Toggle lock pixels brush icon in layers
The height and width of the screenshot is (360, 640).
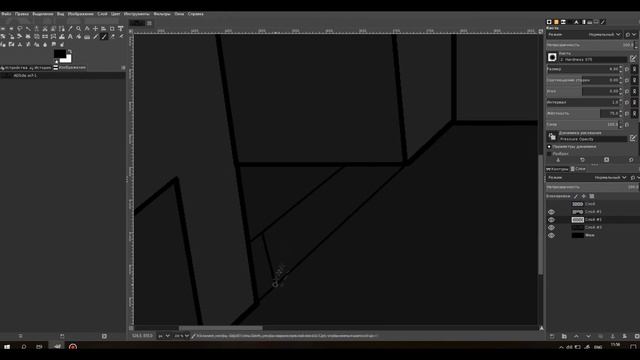[576, 196]
